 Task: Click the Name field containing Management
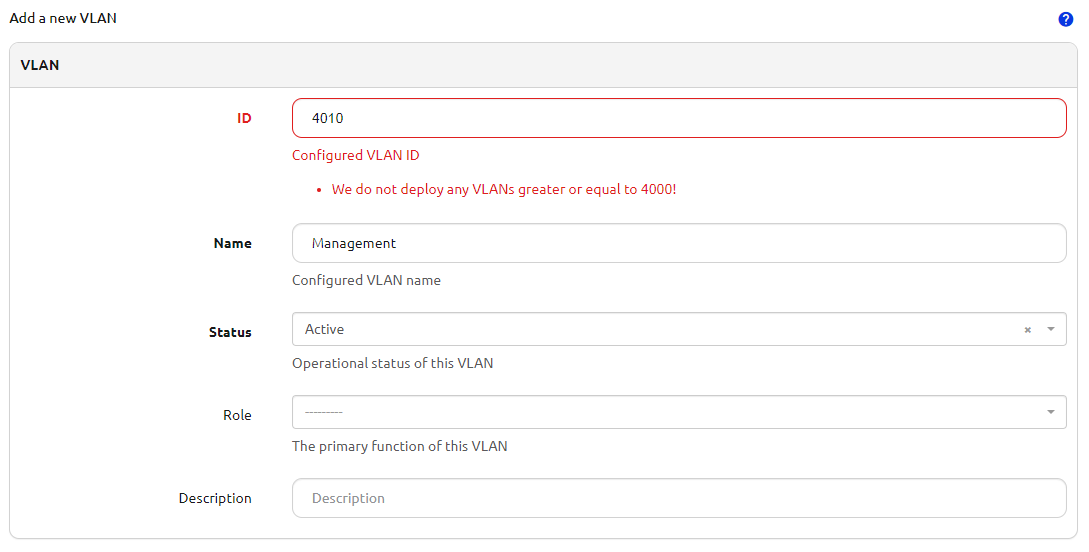(678, 243)
